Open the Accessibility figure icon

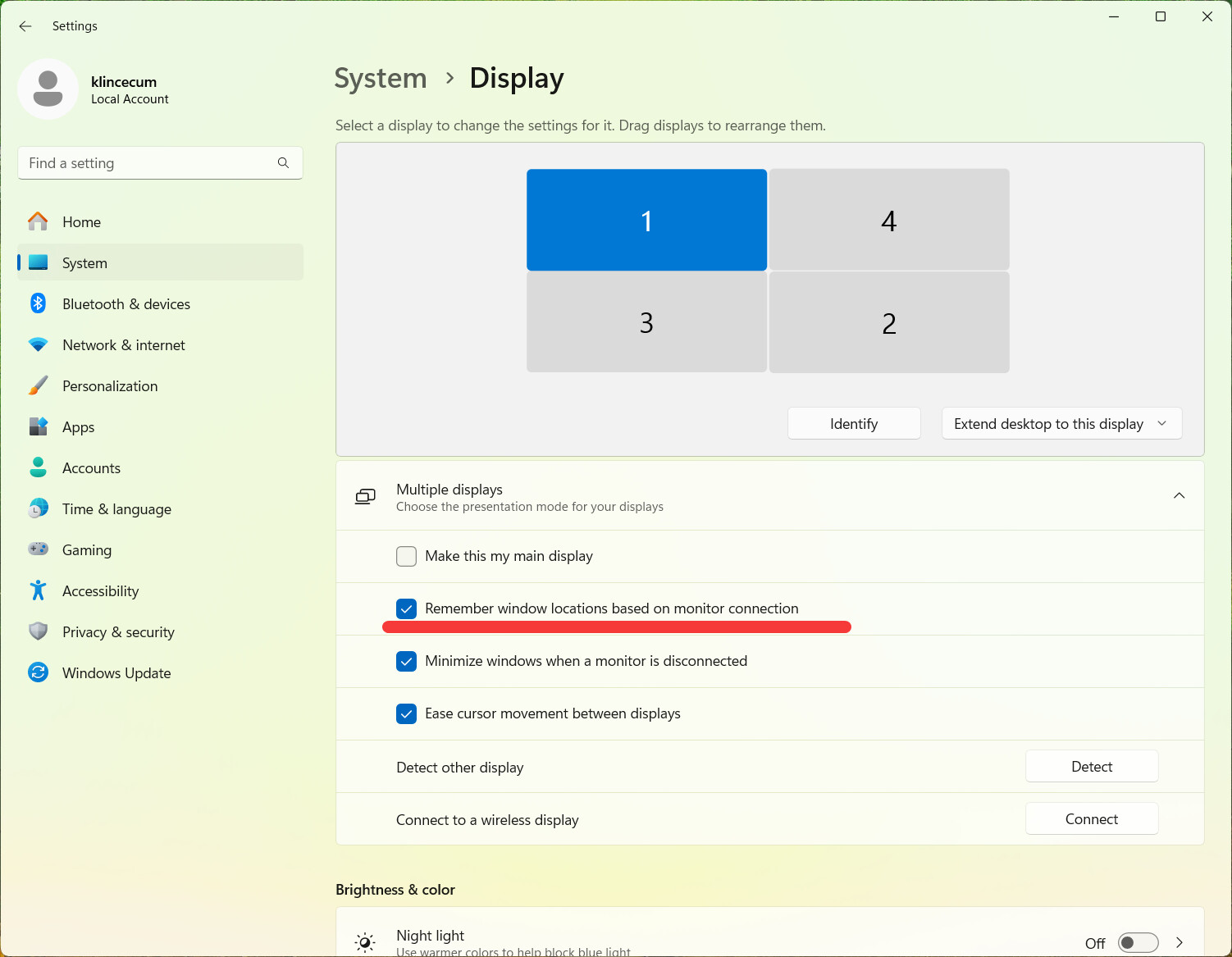click(x=38, y=590)
